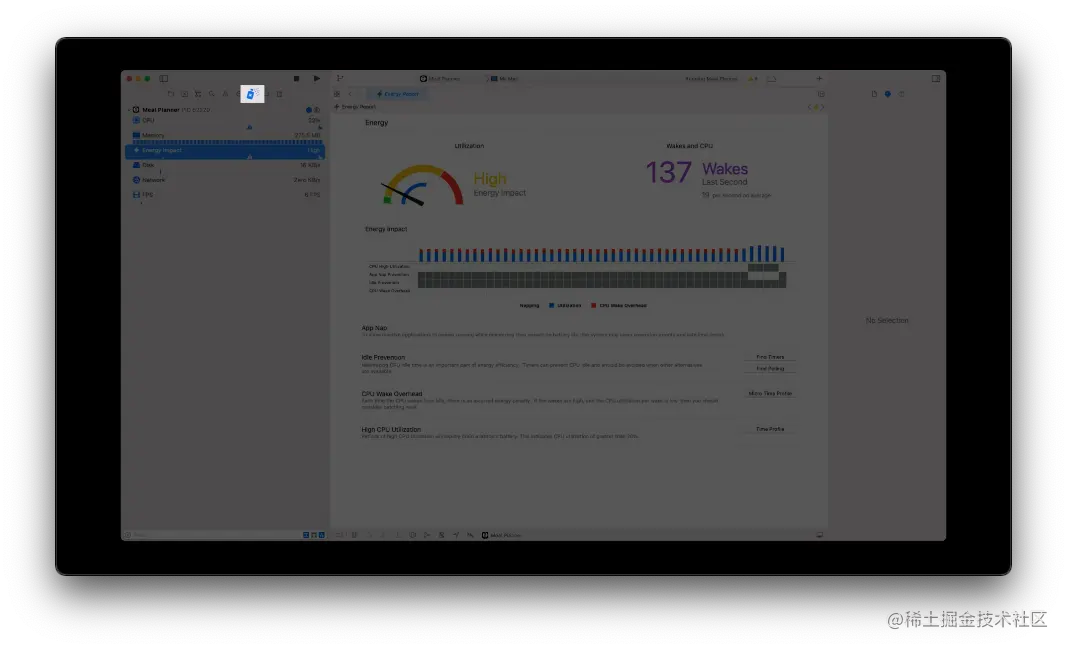The height and width of the screenshot is (649, 1067).
Task: Choose the My Mac run destination
Action: (504, 79)
